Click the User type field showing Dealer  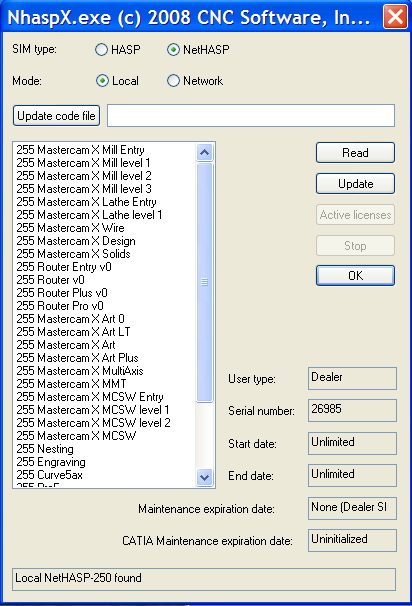[352, 378]
